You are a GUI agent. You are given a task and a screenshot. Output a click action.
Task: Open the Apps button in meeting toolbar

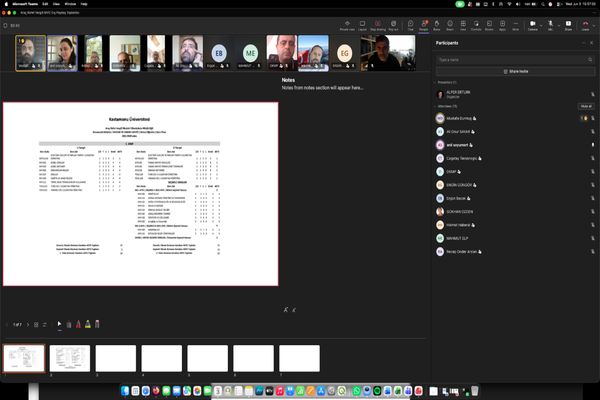coord(502,26)
